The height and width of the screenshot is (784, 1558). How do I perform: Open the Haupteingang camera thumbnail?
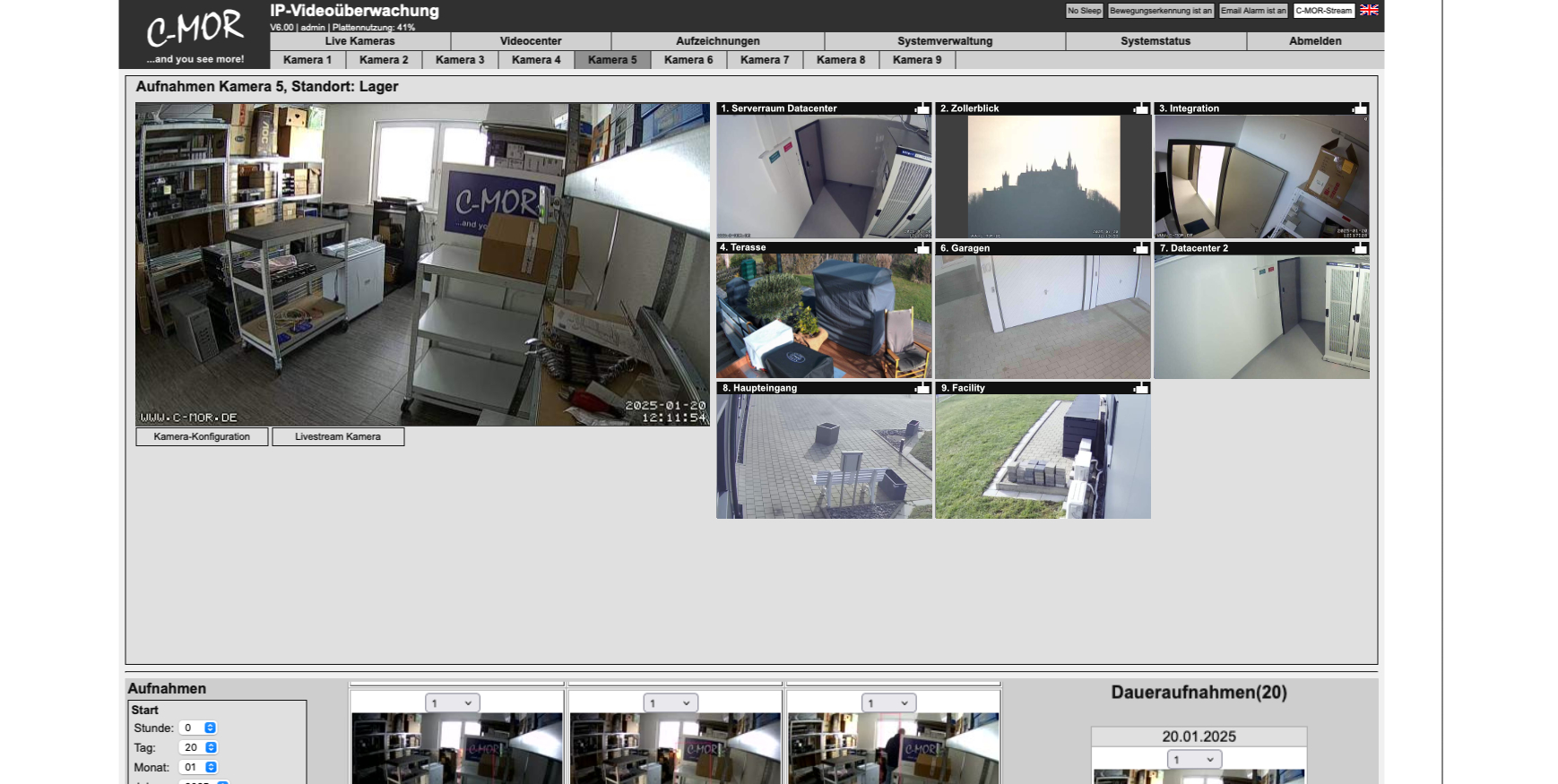click(824, 456)
